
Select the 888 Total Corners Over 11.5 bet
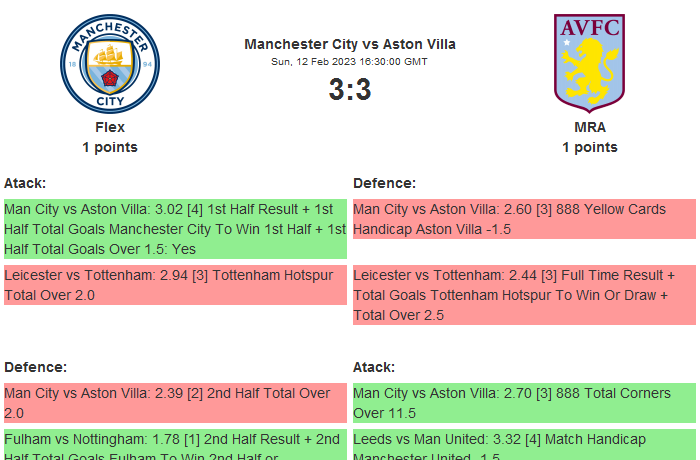(x=524, y=403)
